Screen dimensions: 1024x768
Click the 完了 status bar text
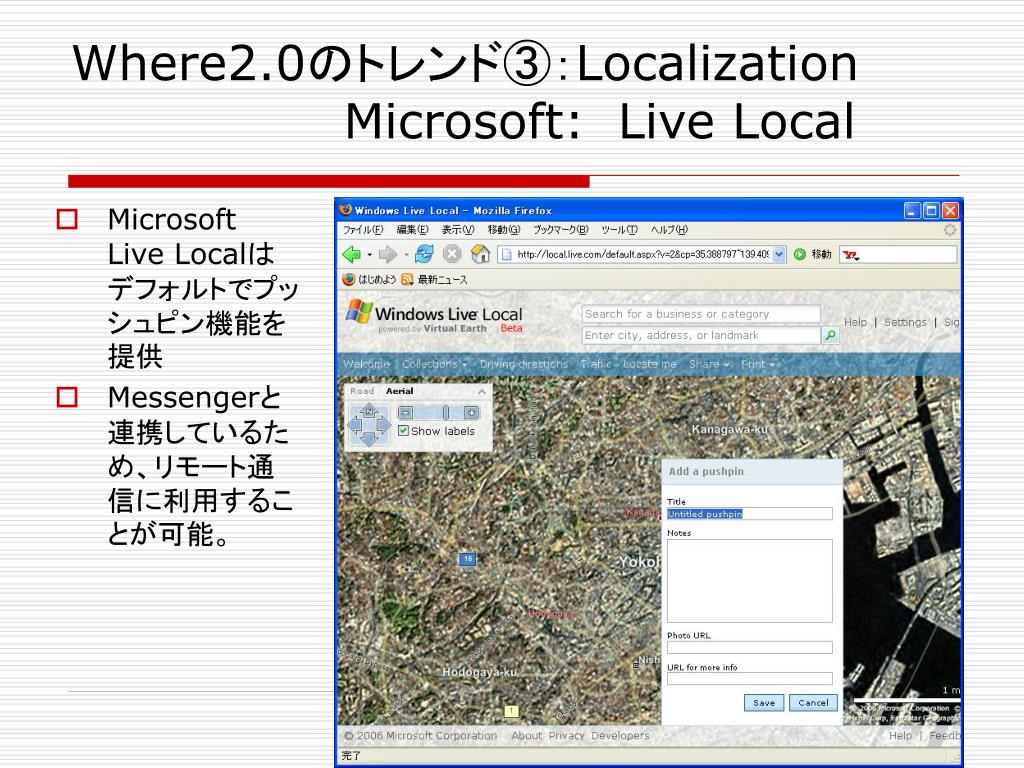click(351, 756)
